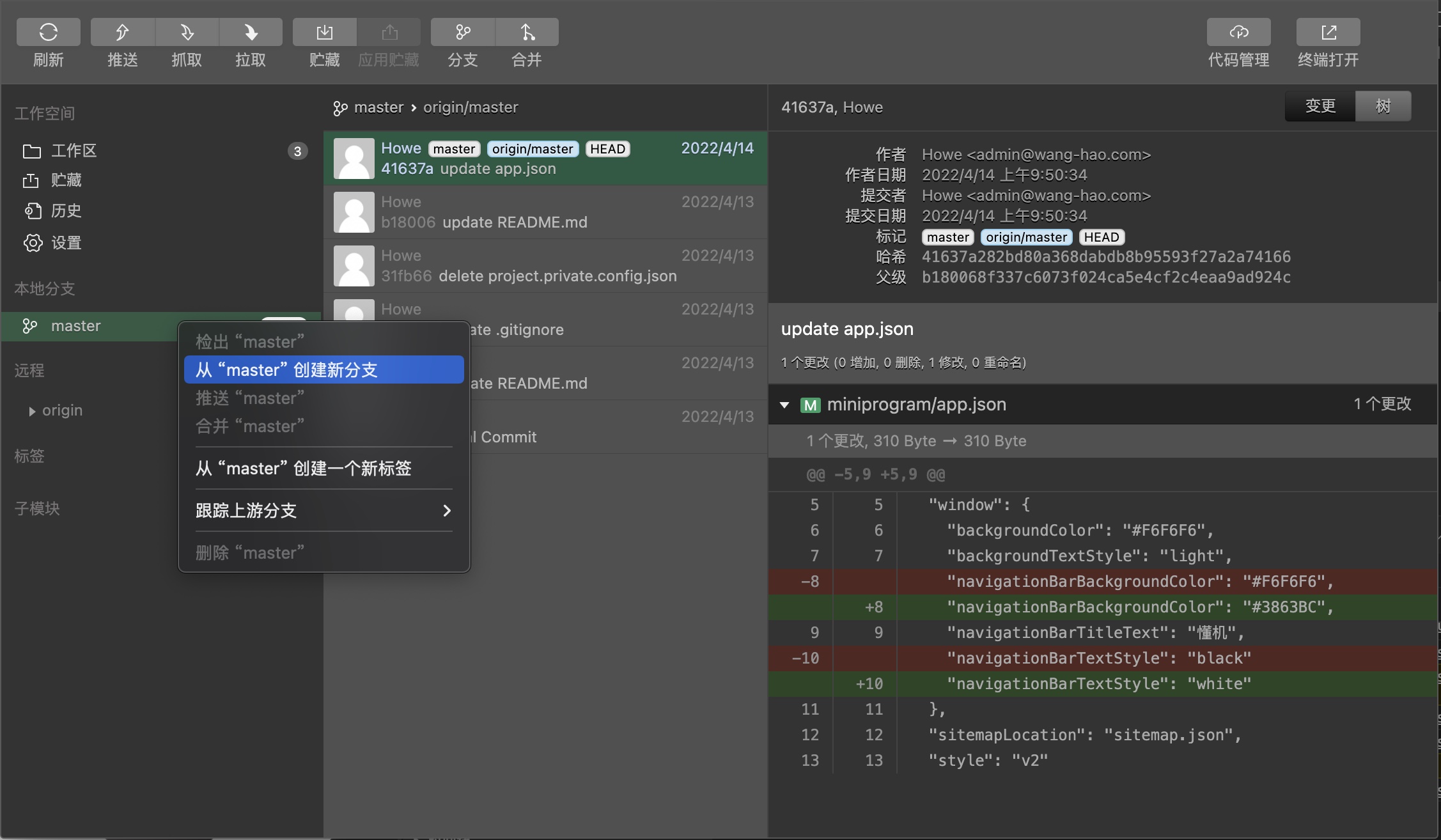The image size is (1441, 840).
Task: Pull changes using the 拉取 icon
Action: [251, 32]
